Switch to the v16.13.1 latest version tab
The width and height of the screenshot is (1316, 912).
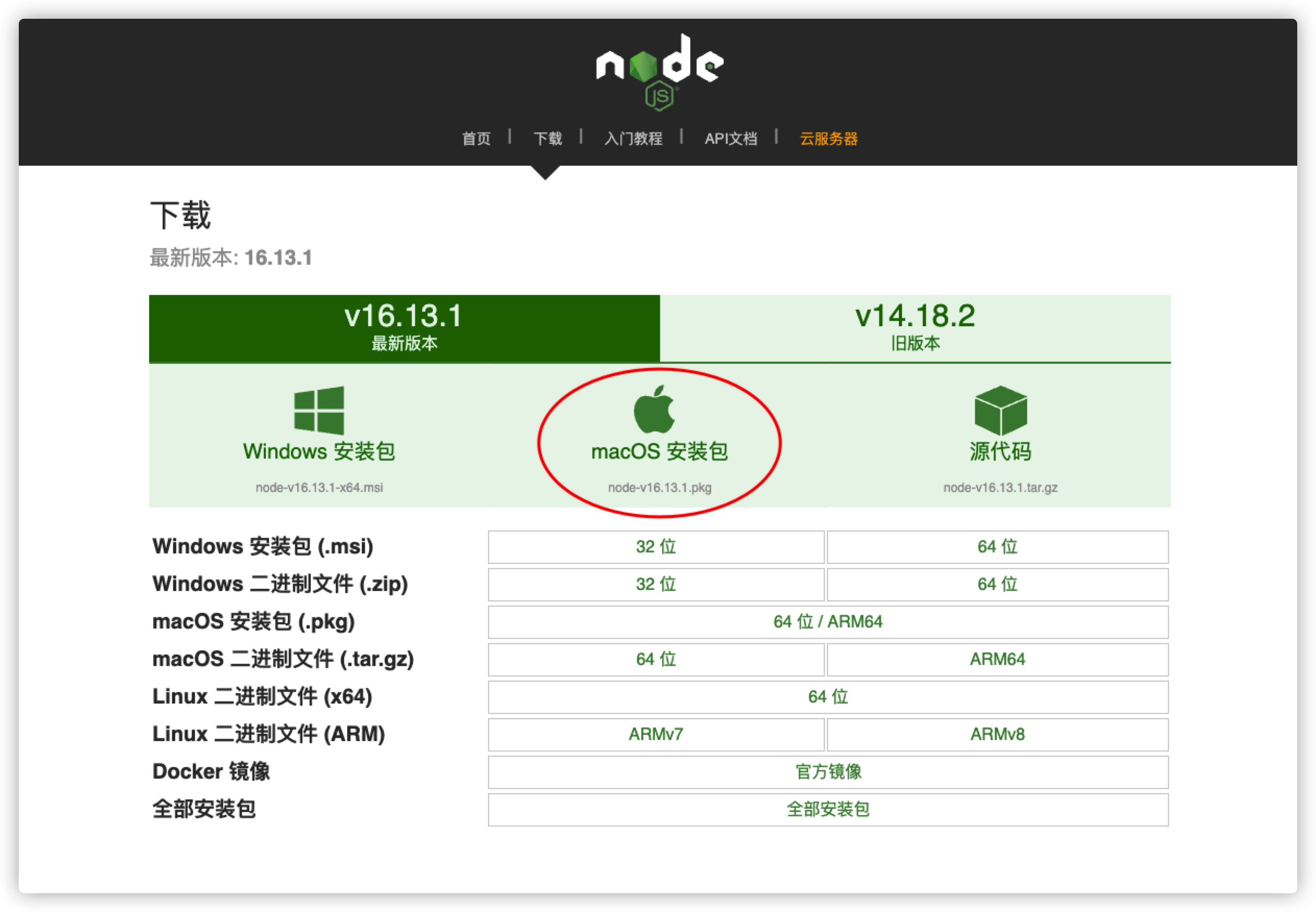click(x=404, y=328)
